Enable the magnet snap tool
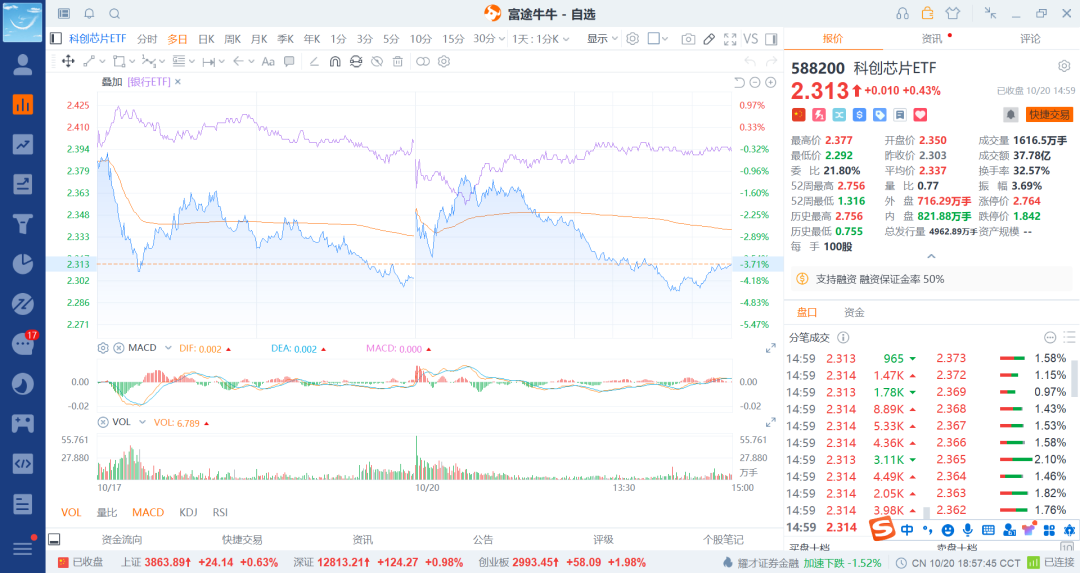Image resolution: width=1080 pixels, height=573 pixels. coord(335,61)
